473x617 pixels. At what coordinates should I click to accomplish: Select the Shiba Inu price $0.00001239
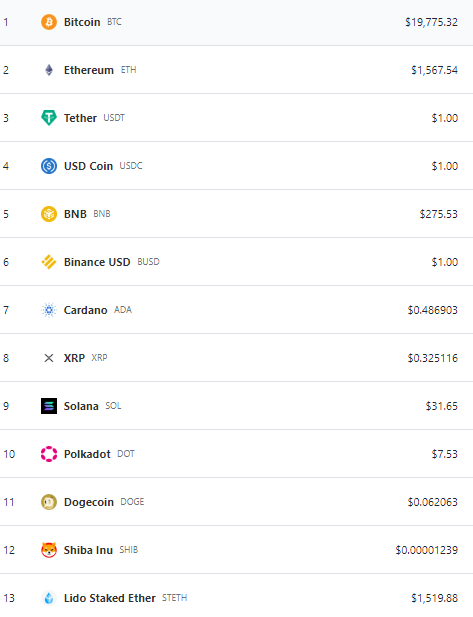tap(427, 550)
